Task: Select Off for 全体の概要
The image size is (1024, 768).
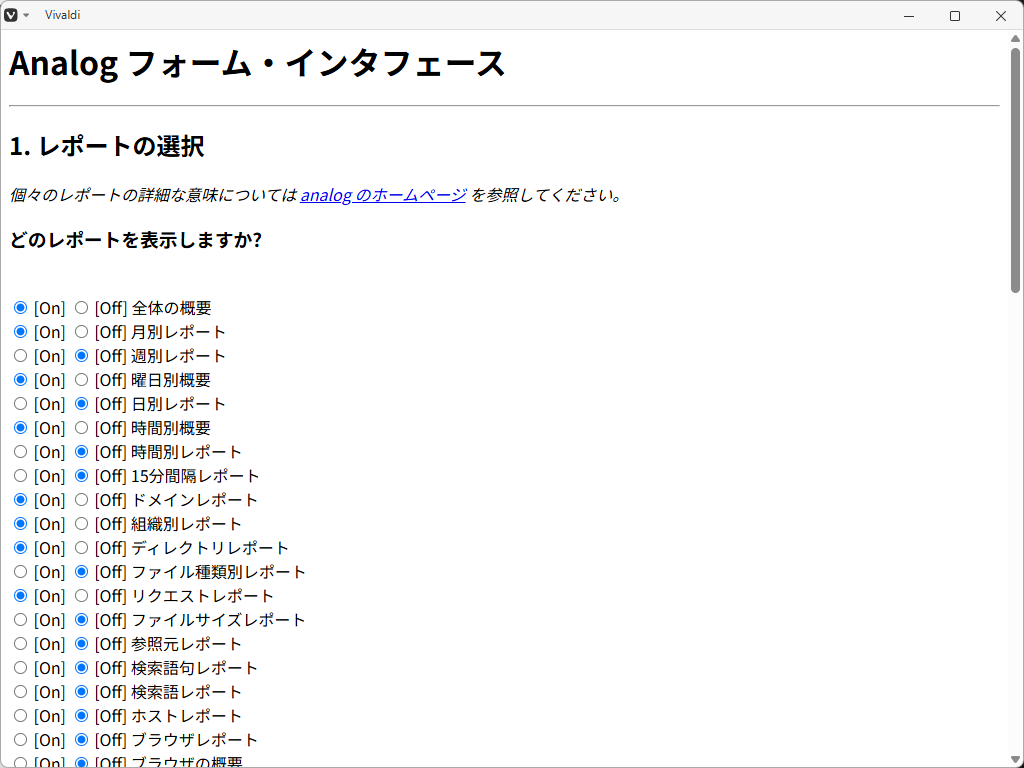Action: coord(81,307)
